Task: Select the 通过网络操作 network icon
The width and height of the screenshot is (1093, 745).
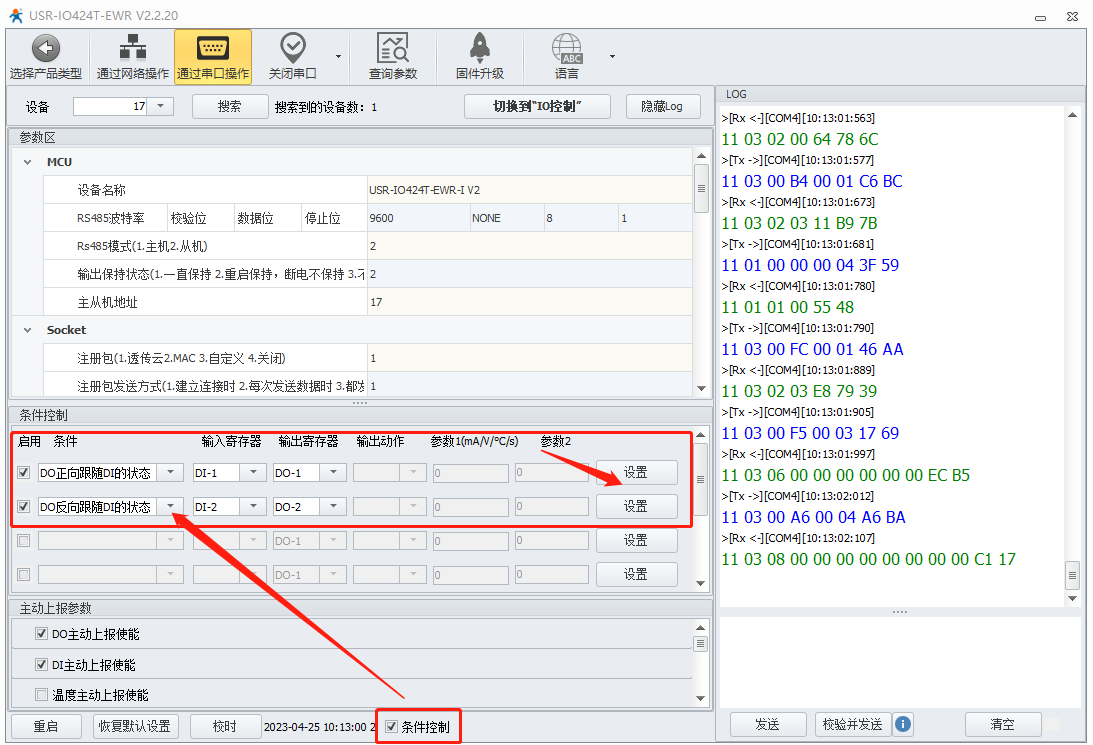Action: coord(132,48)
